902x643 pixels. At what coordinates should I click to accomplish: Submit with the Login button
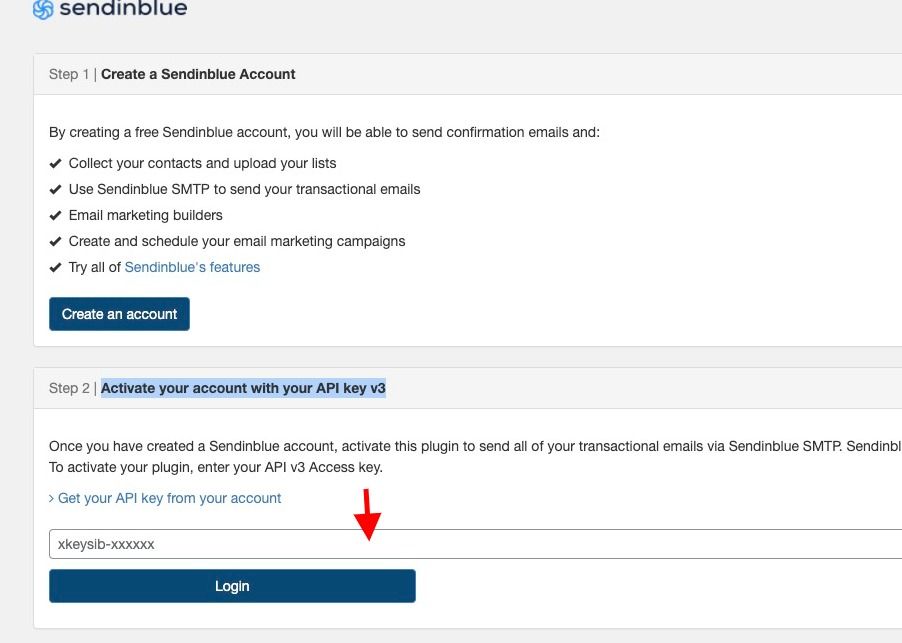pos(232,586)
